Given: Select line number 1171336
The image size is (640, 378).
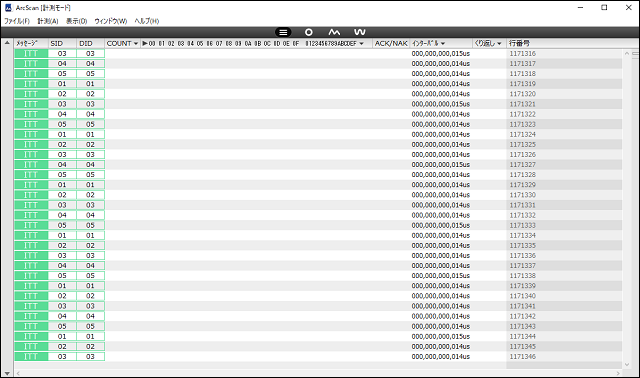Looking at the screenshot, I should pyautogui.click(x=522, y=256).
